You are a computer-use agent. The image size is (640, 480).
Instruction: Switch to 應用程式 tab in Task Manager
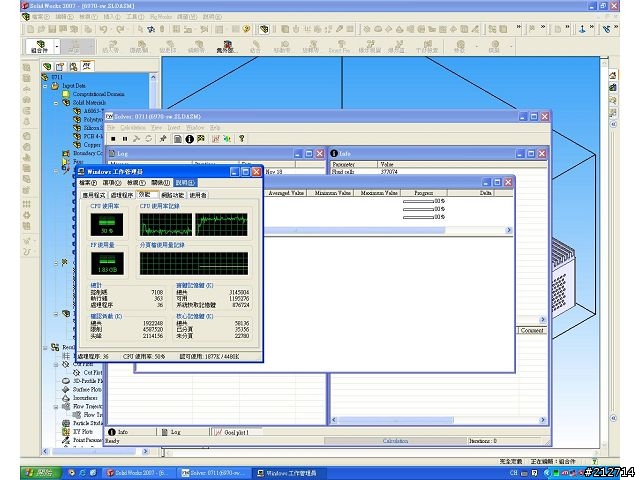pyautogui.click(x=93, y=195)
